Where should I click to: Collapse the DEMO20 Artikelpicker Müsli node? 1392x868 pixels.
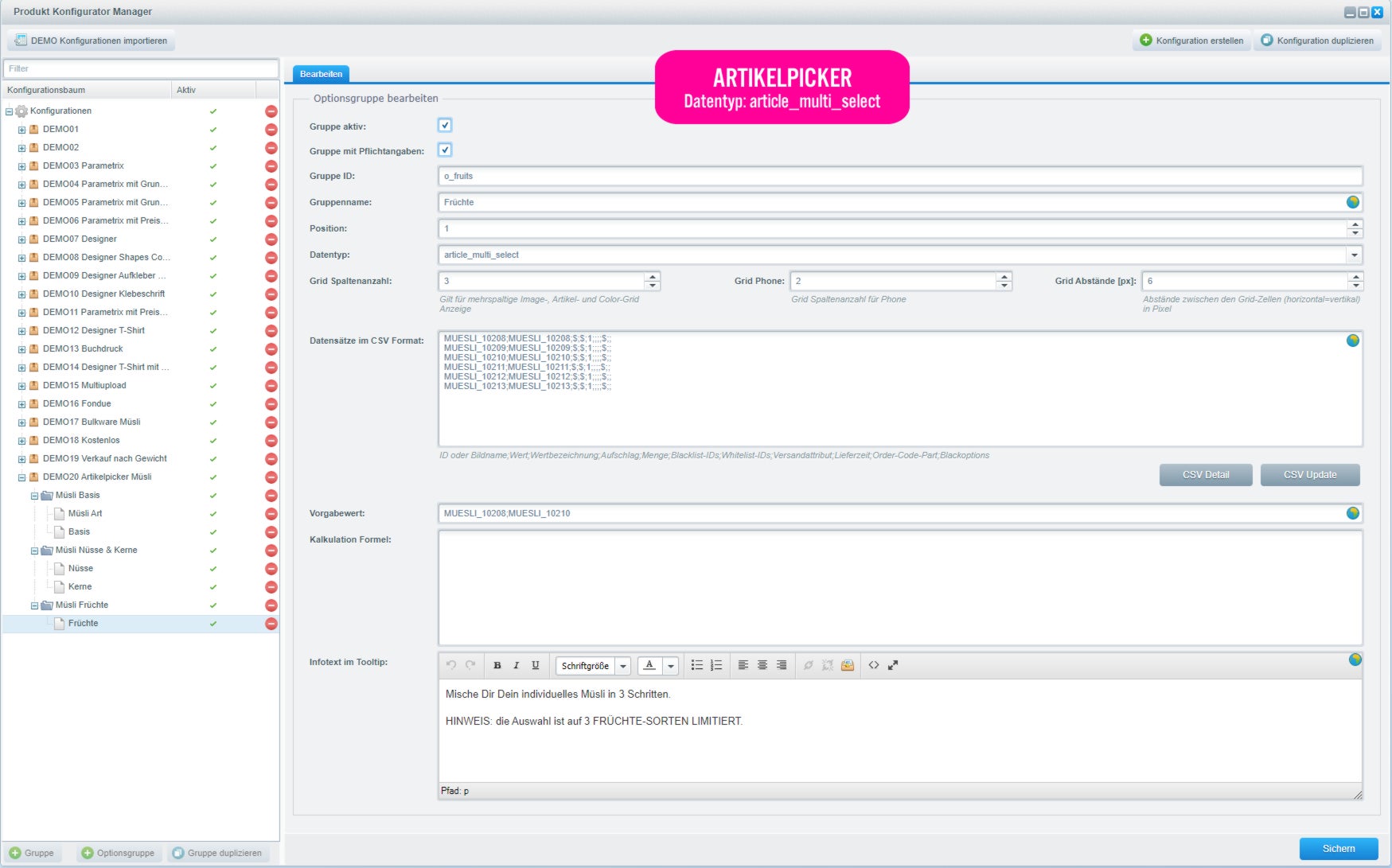click(x=21, y=477)
